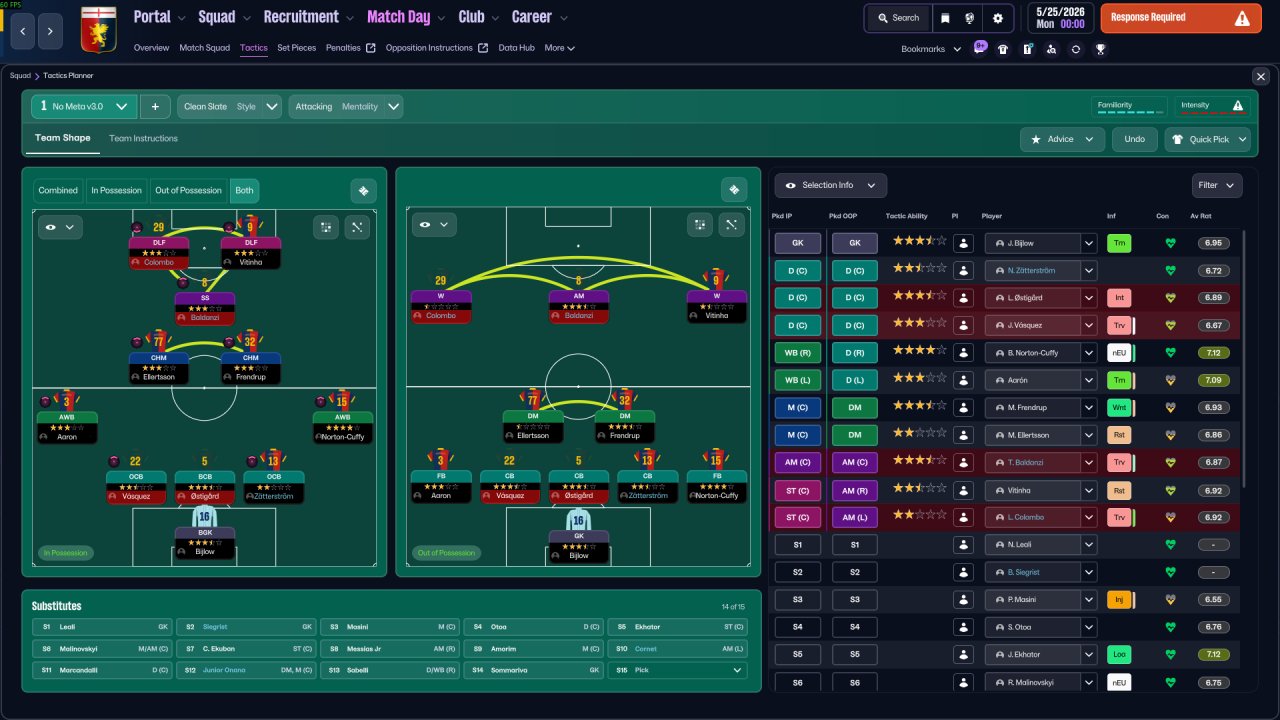The image size is (1280, 720).
Task: Open player instructions icon for Vitinha
Action: pos(964,490)
